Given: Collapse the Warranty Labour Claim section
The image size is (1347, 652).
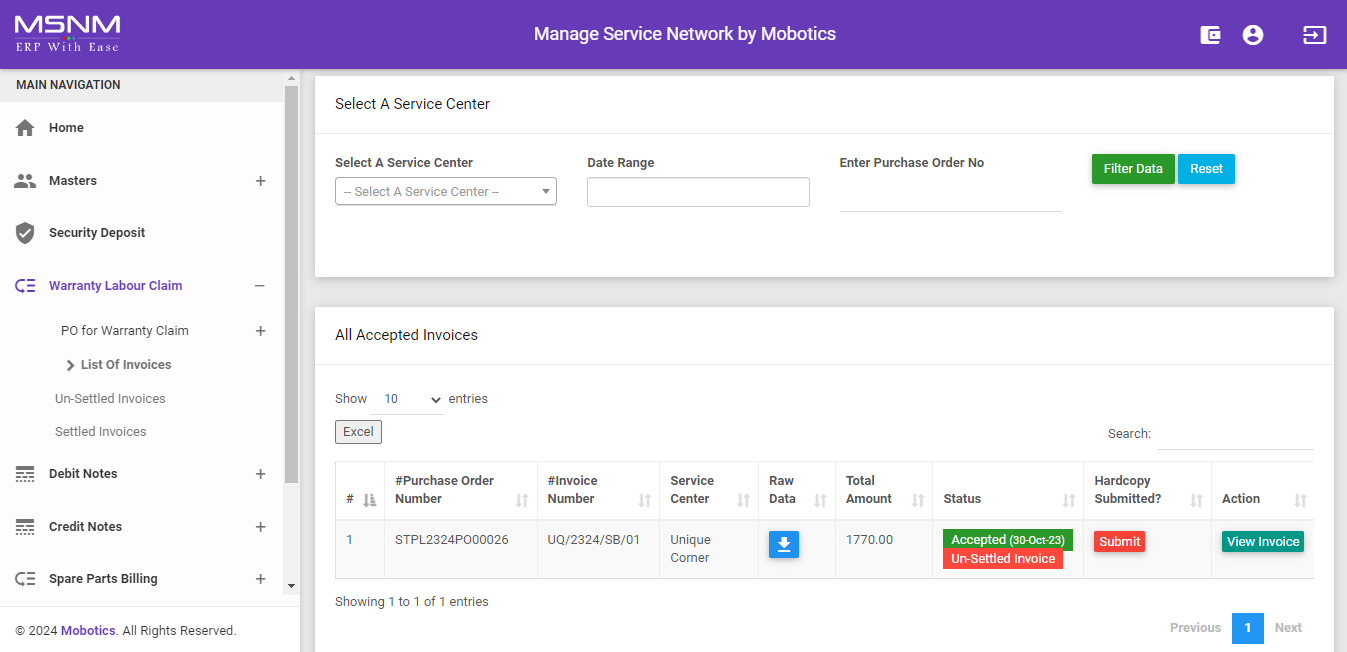Looking at the screenshot, I should point(260,286).
